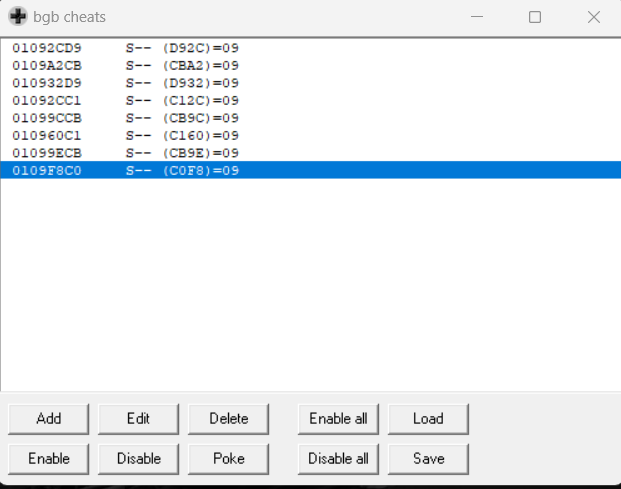Click the Add button

[x=48, y=418]
